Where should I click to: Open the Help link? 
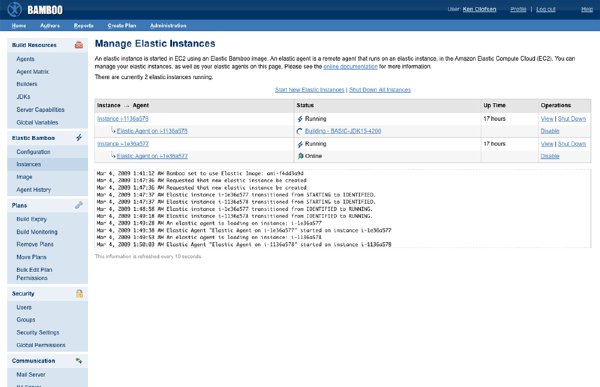[587, 9]
